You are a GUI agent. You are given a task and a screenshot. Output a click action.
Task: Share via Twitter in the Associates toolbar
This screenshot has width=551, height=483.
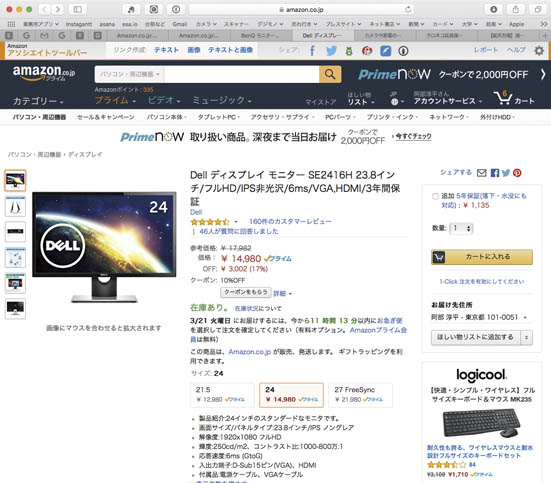[x=331, y=51]
